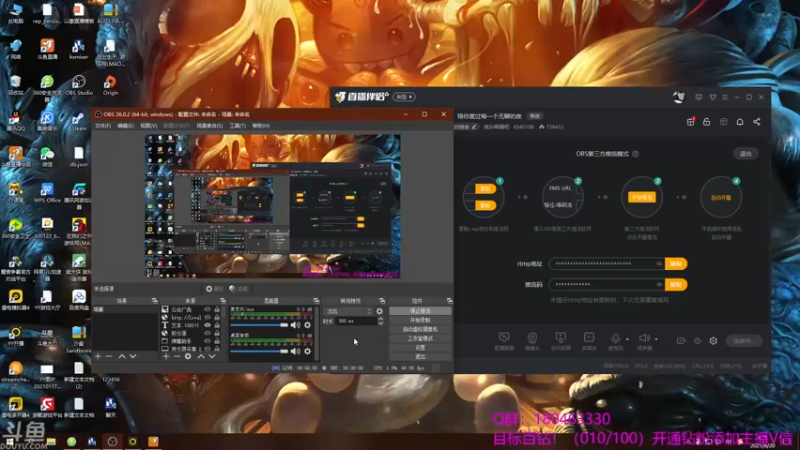Open the third menu in OBS menu bar
Viewport: 800px width, 450px height.
coord(148,126)
